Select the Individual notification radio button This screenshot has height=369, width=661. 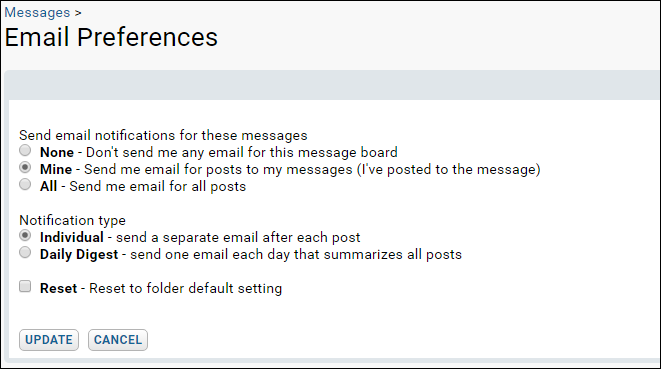25,235
